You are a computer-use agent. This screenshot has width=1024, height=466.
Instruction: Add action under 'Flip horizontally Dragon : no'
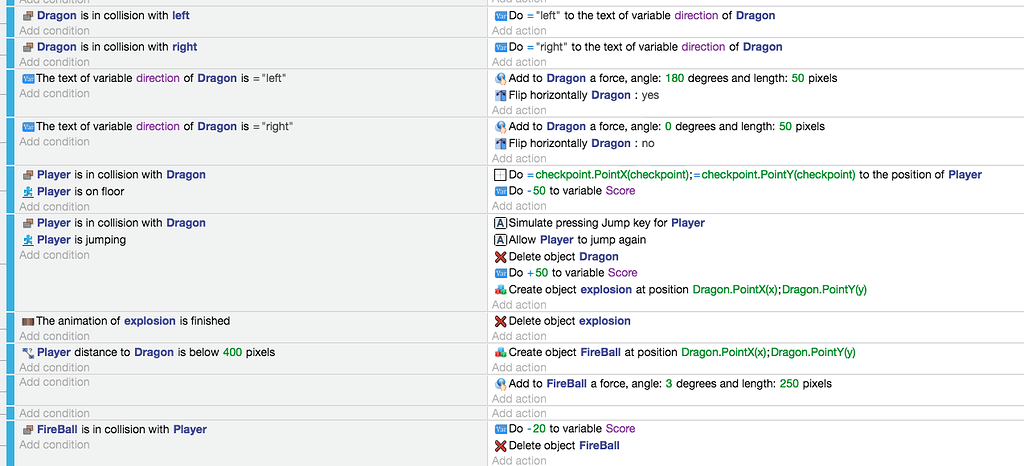519,159
